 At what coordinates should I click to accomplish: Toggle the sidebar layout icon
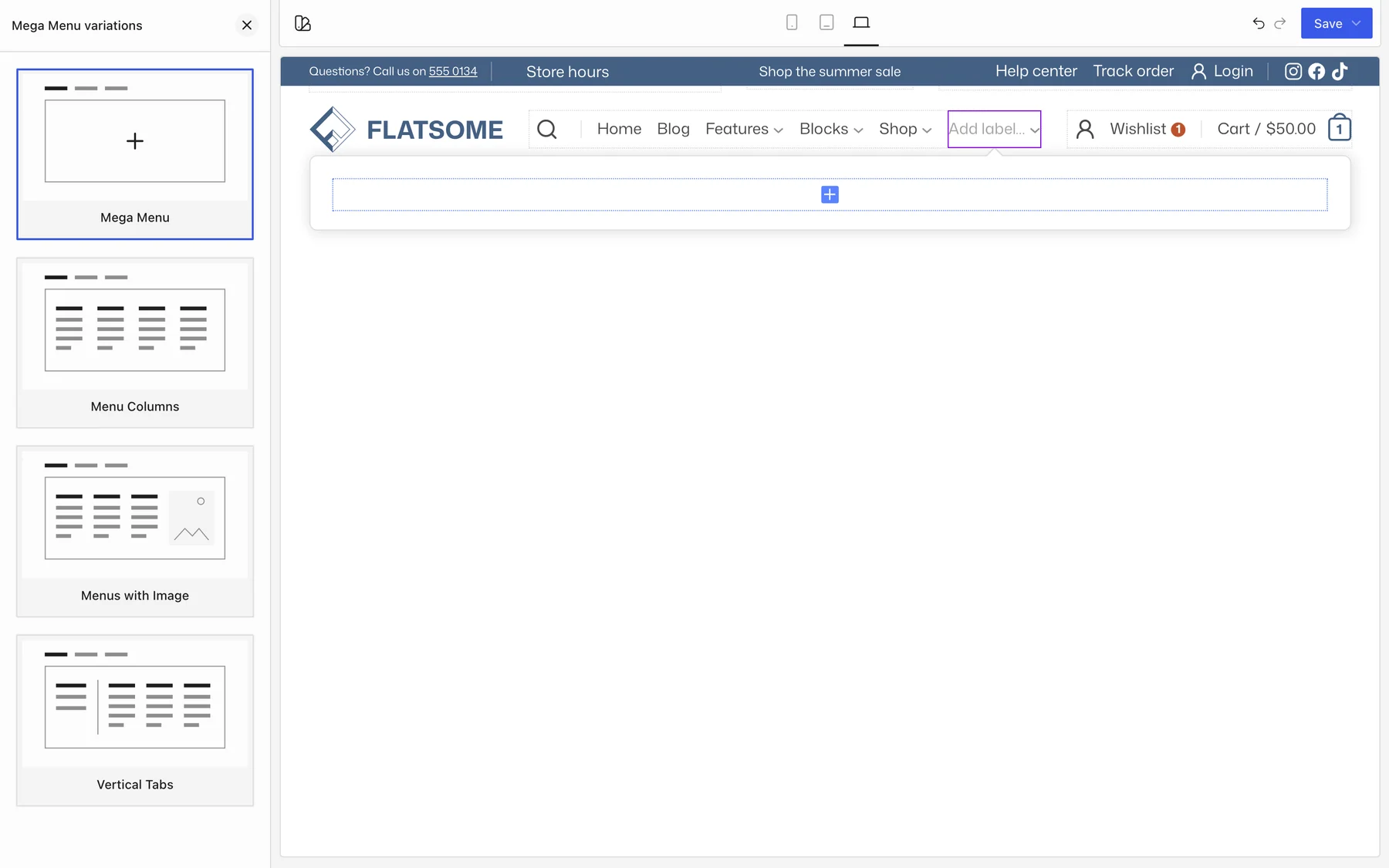(x=302, y=24)
